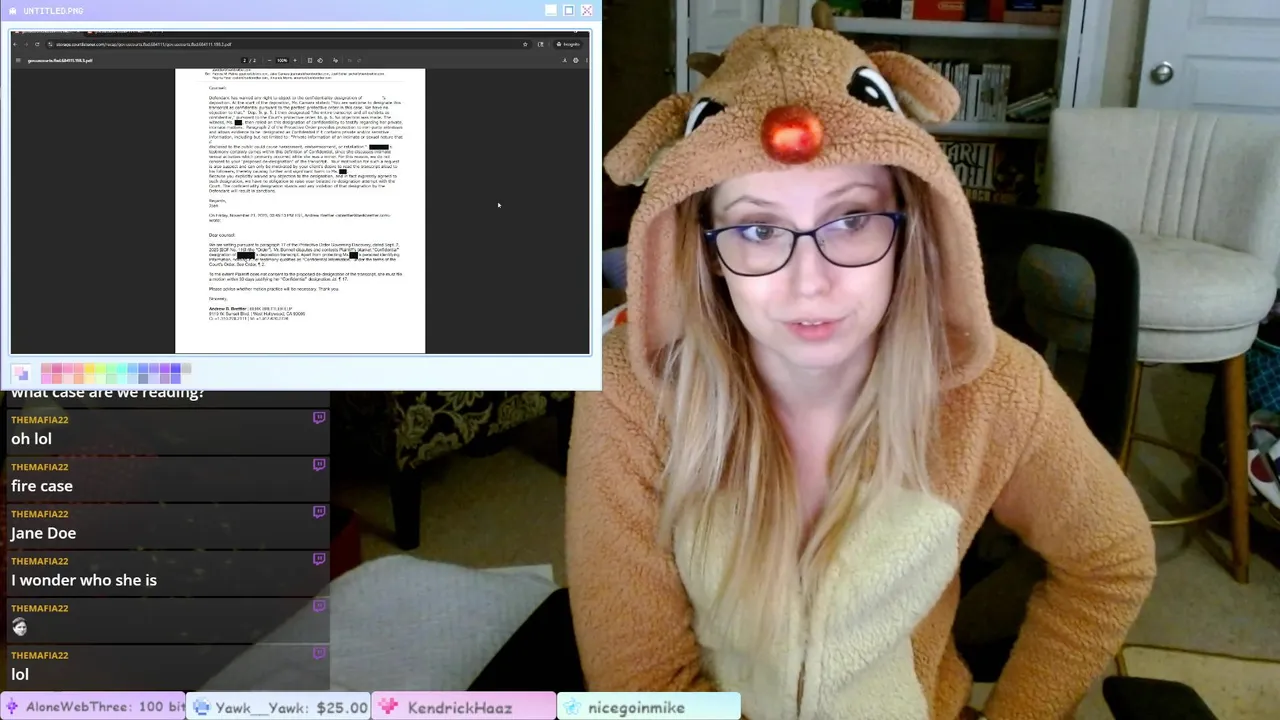Rotate the PDF with the rotate icon
The image size is (1280, 720).
pos(320,60)
